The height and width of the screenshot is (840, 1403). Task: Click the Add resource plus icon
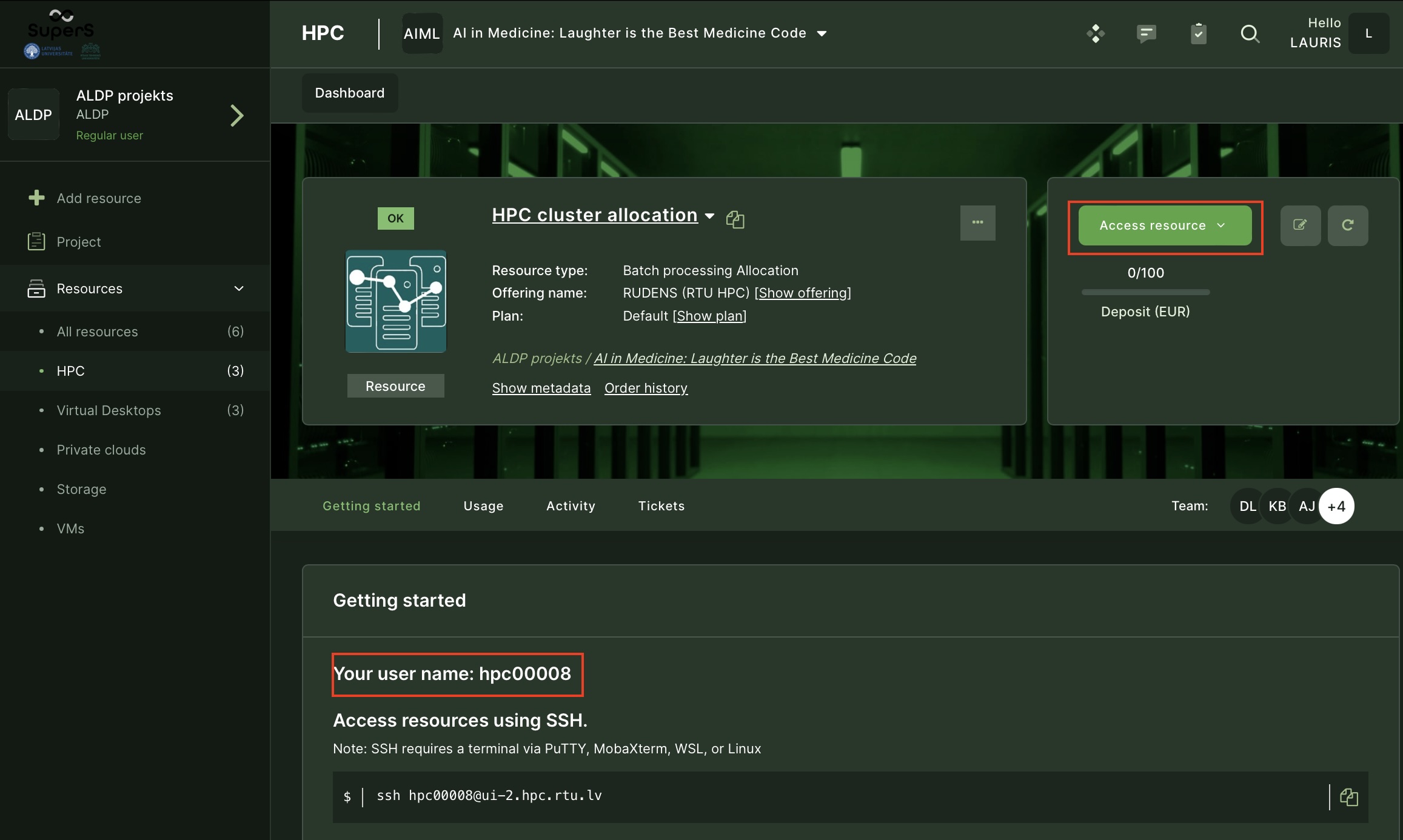pyautogui.click(x=36, y=198)
